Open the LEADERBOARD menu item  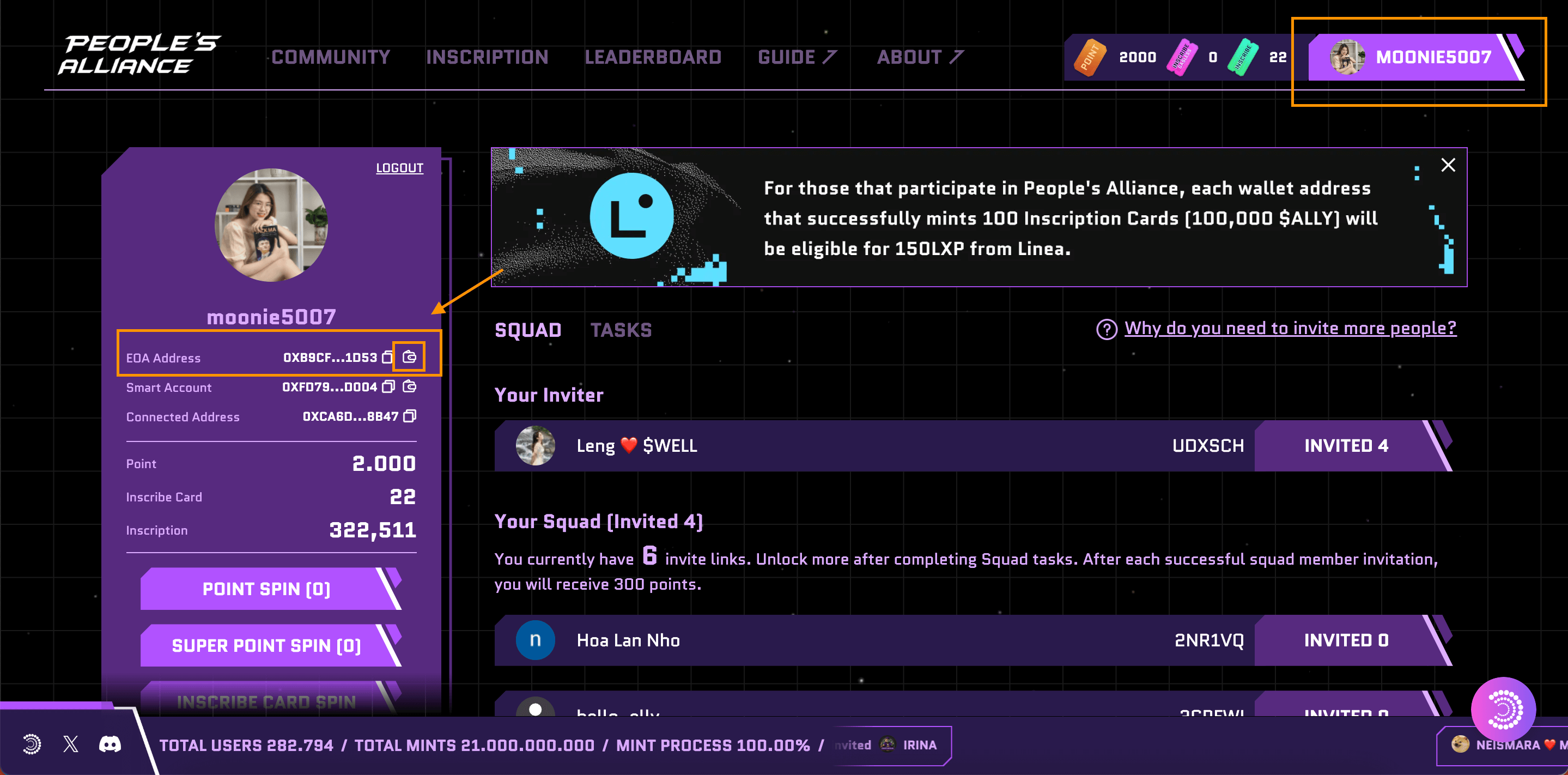653,57
